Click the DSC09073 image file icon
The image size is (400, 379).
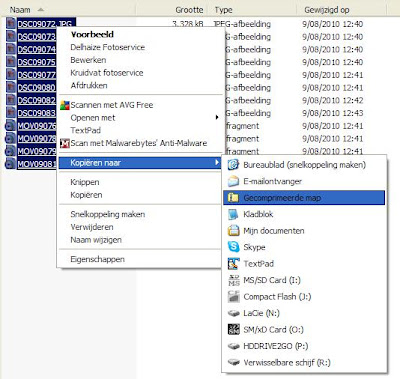11,36
